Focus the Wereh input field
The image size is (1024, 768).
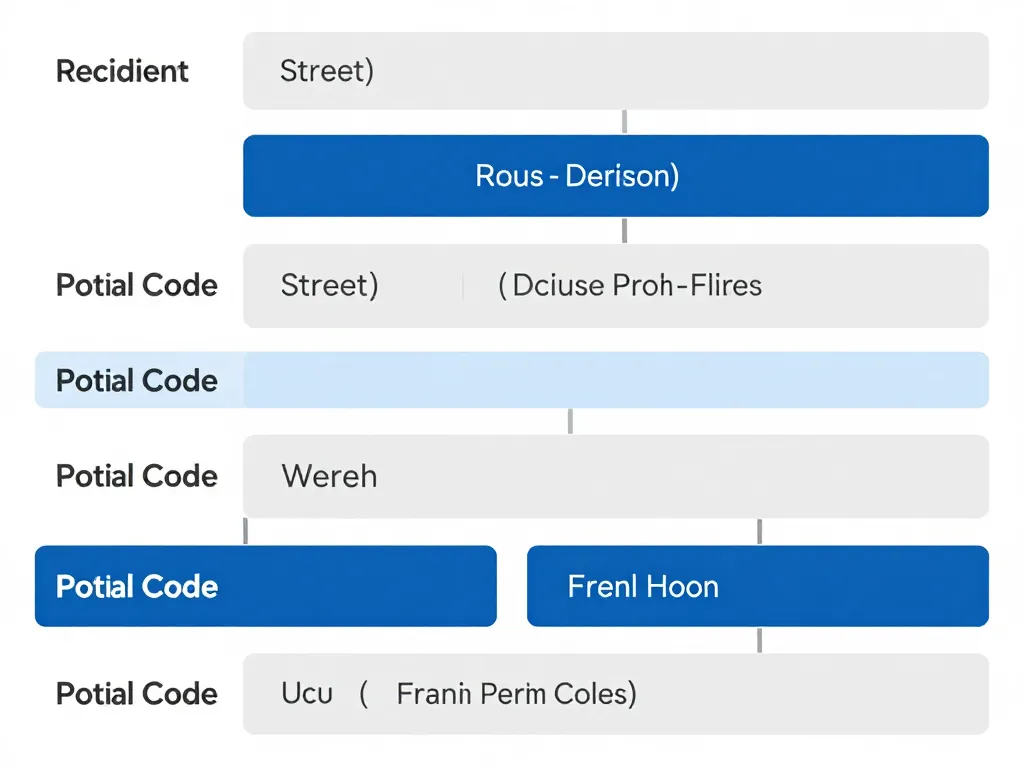[x=615, y=476]
